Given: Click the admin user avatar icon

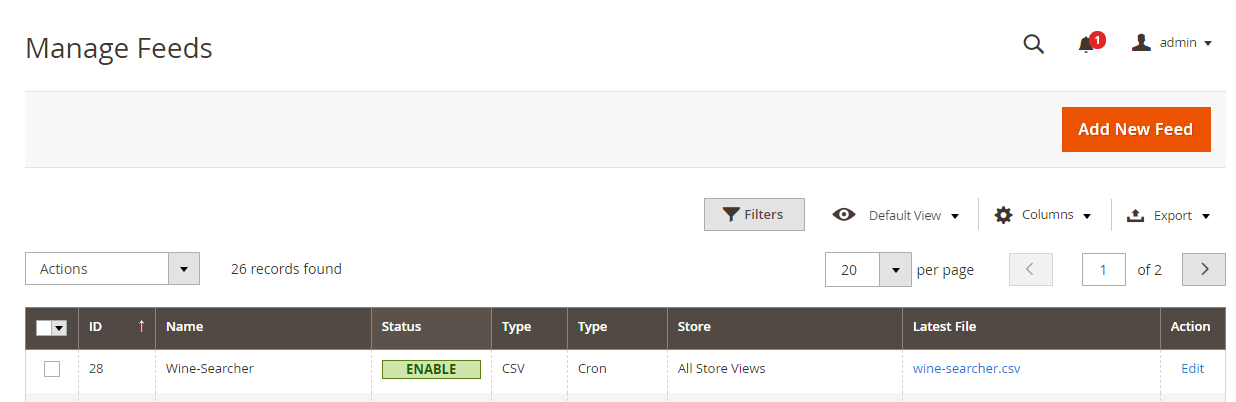Looking at the screenshot, I should 1141,43.
